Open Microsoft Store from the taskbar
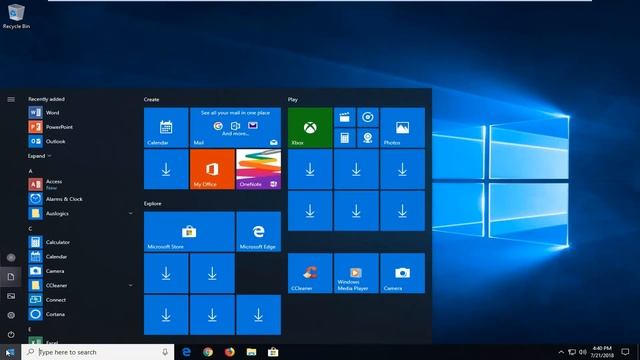The image size is (640, 360). pos(273,352)
